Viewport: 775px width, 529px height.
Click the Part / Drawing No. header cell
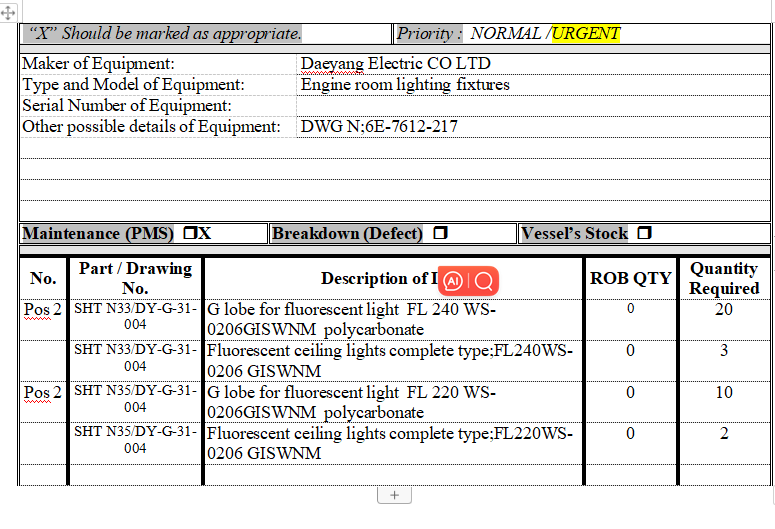[135, 278]
